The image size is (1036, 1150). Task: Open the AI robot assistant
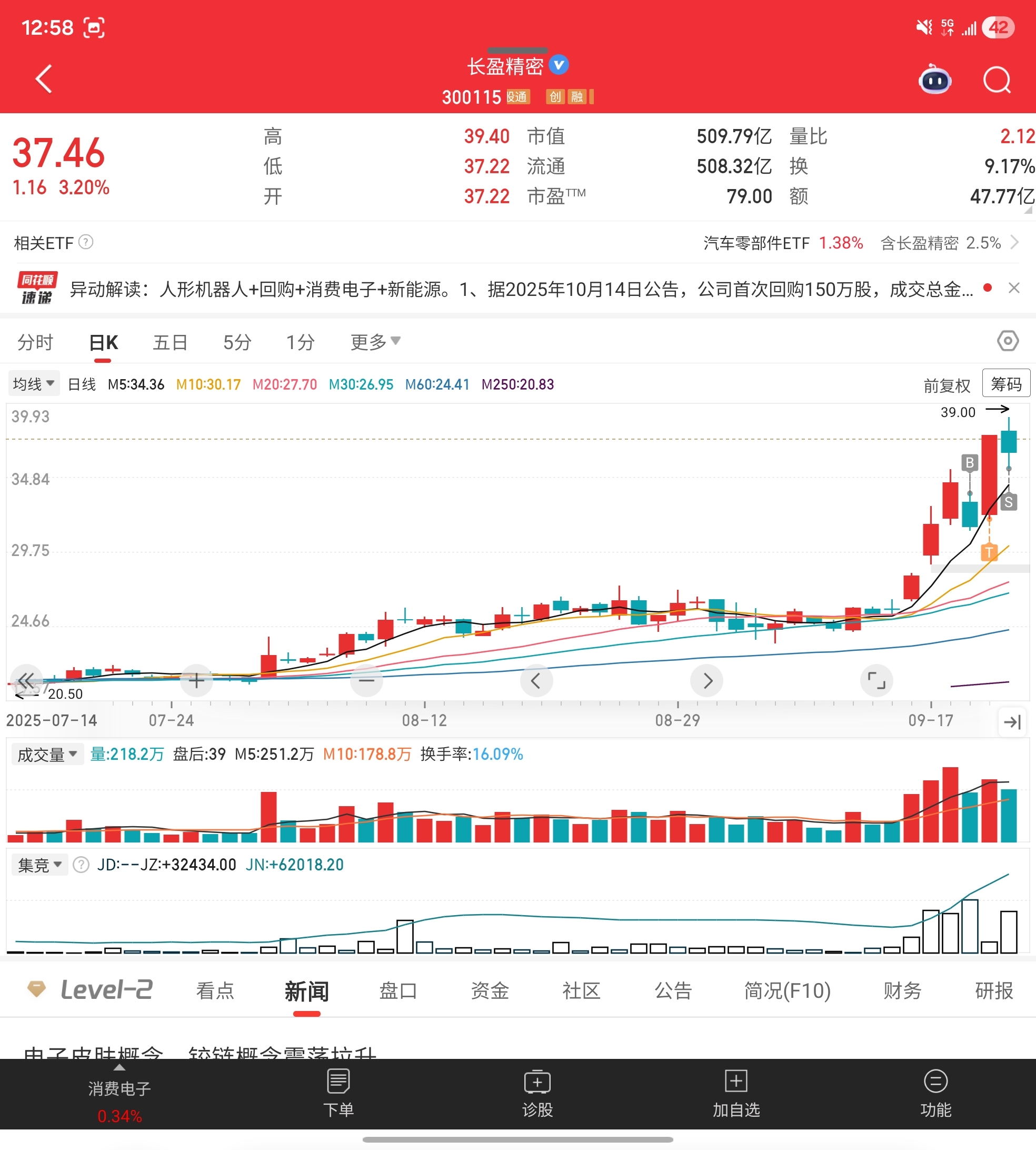tap(935, 80)
